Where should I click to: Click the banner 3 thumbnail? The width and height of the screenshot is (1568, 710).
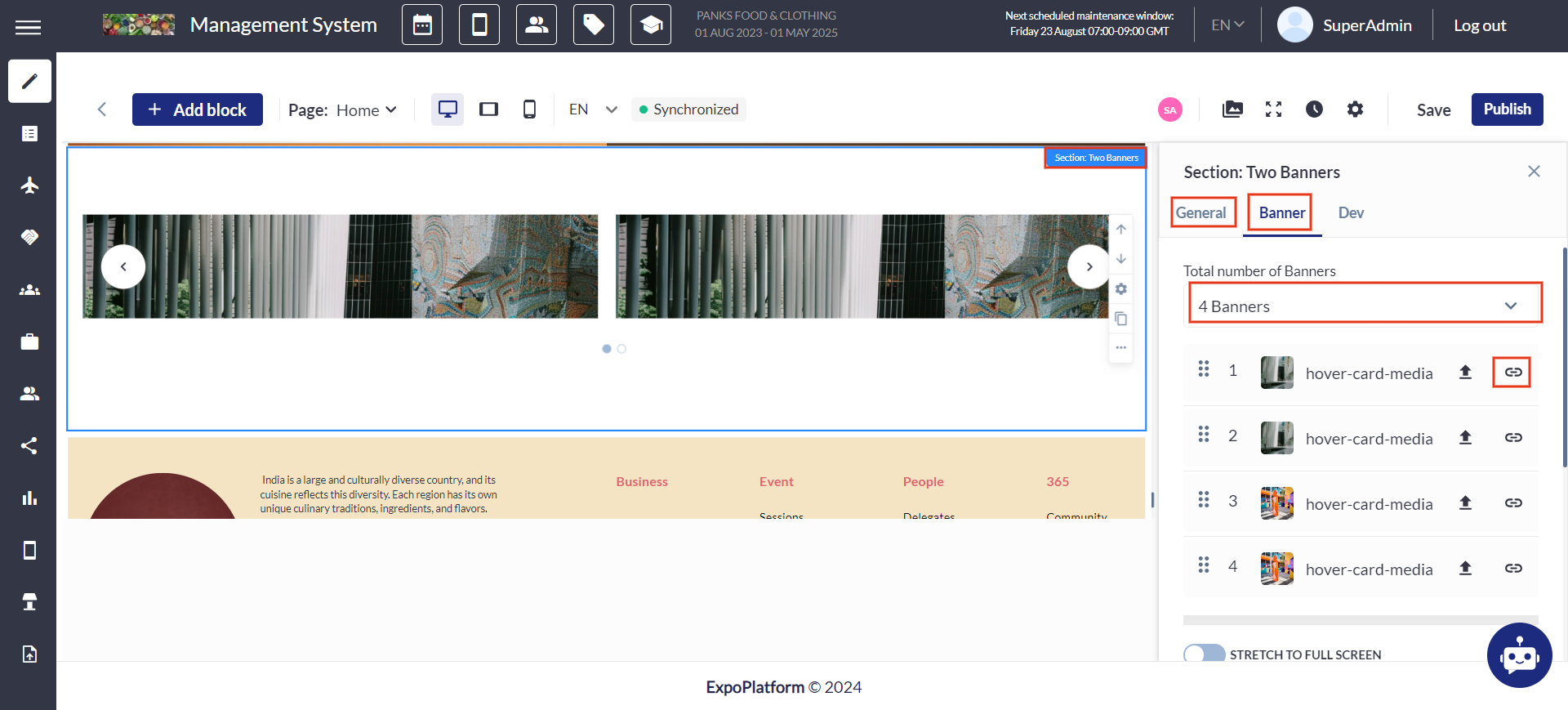pos(1277,503)
